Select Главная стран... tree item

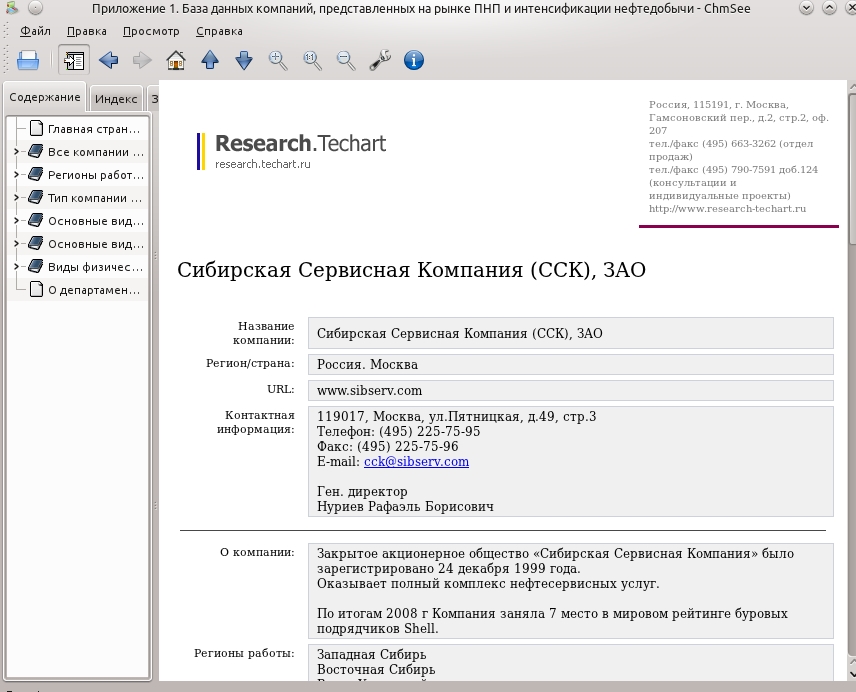(94, 129)
